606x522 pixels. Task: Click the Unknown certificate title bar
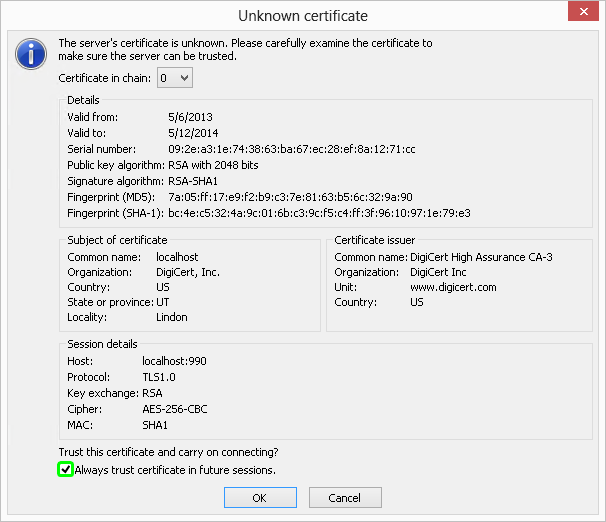300,15
